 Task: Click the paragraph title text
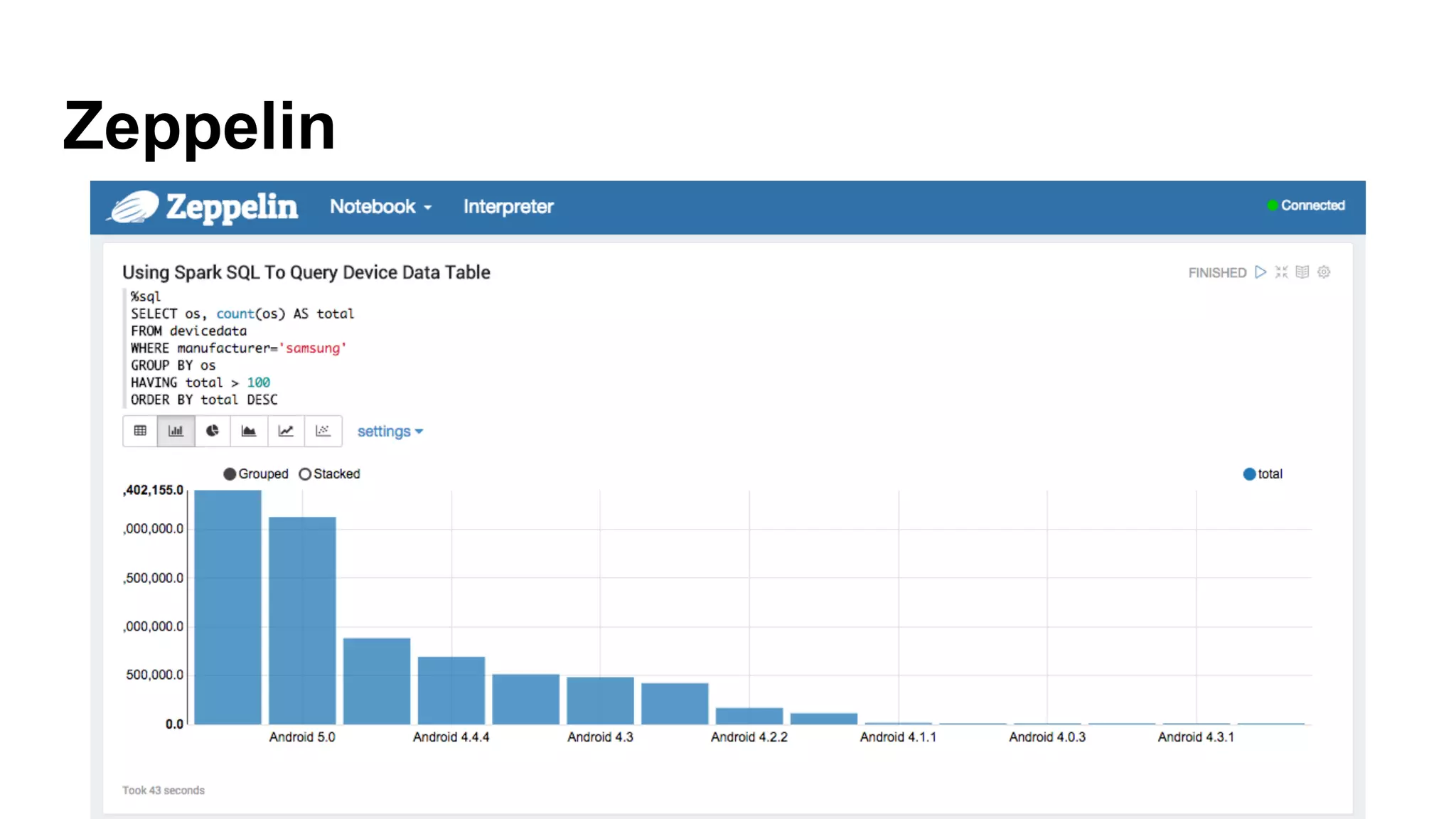pos(306,272)
